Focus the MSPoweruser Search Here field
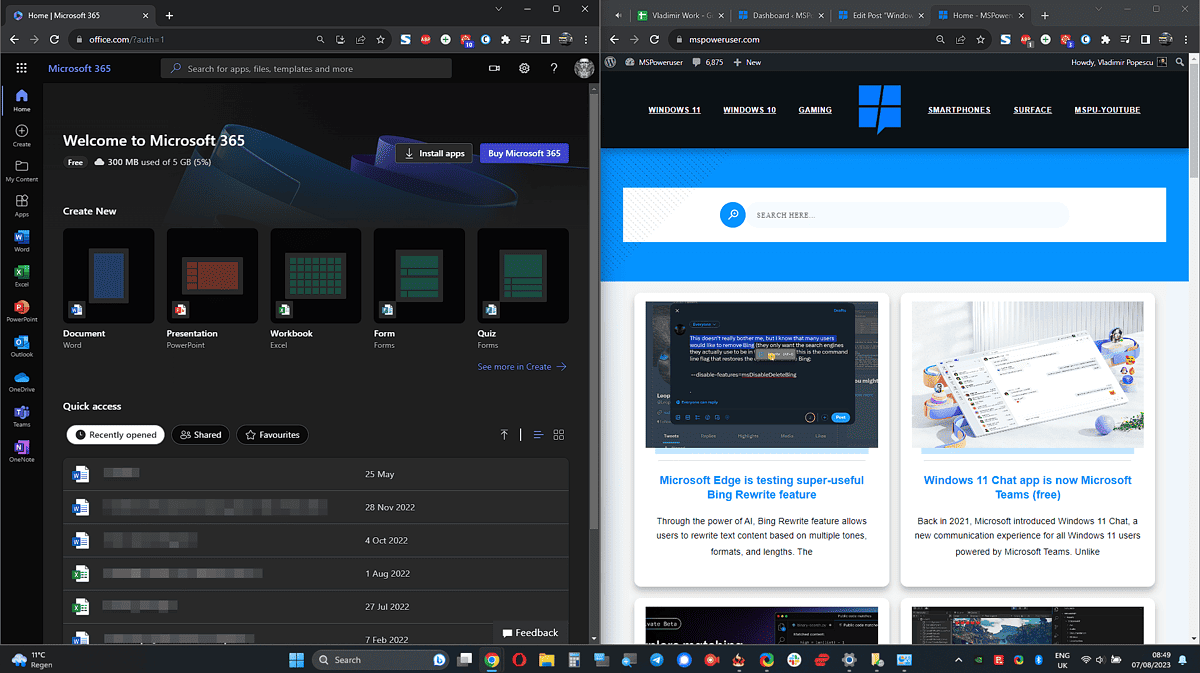This screenshot has height=673, width=1200. coord(910,215)
